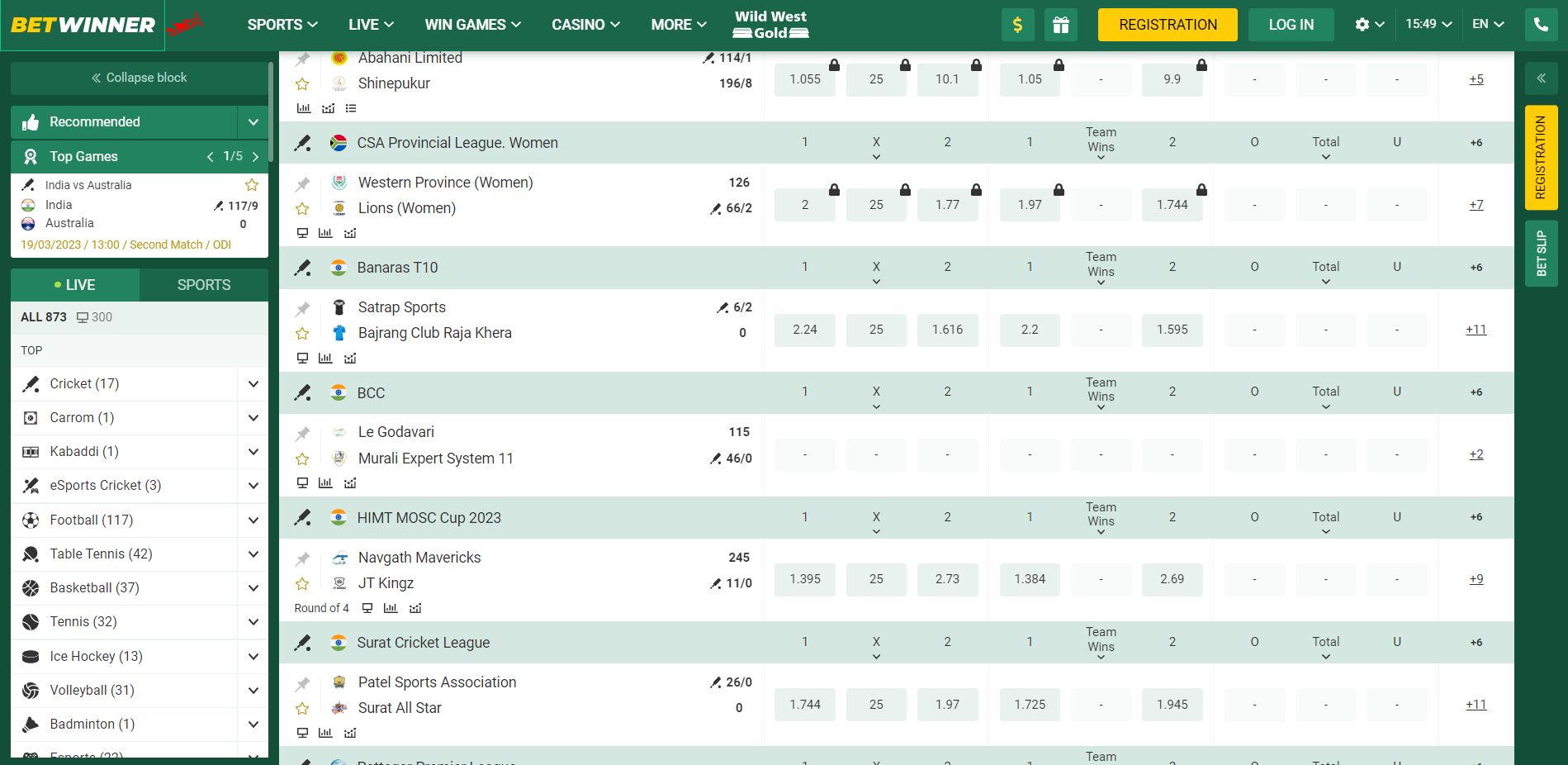The image size is (1568, 765).
Task: Open the LIVE top menu
Action: [371, 25]
